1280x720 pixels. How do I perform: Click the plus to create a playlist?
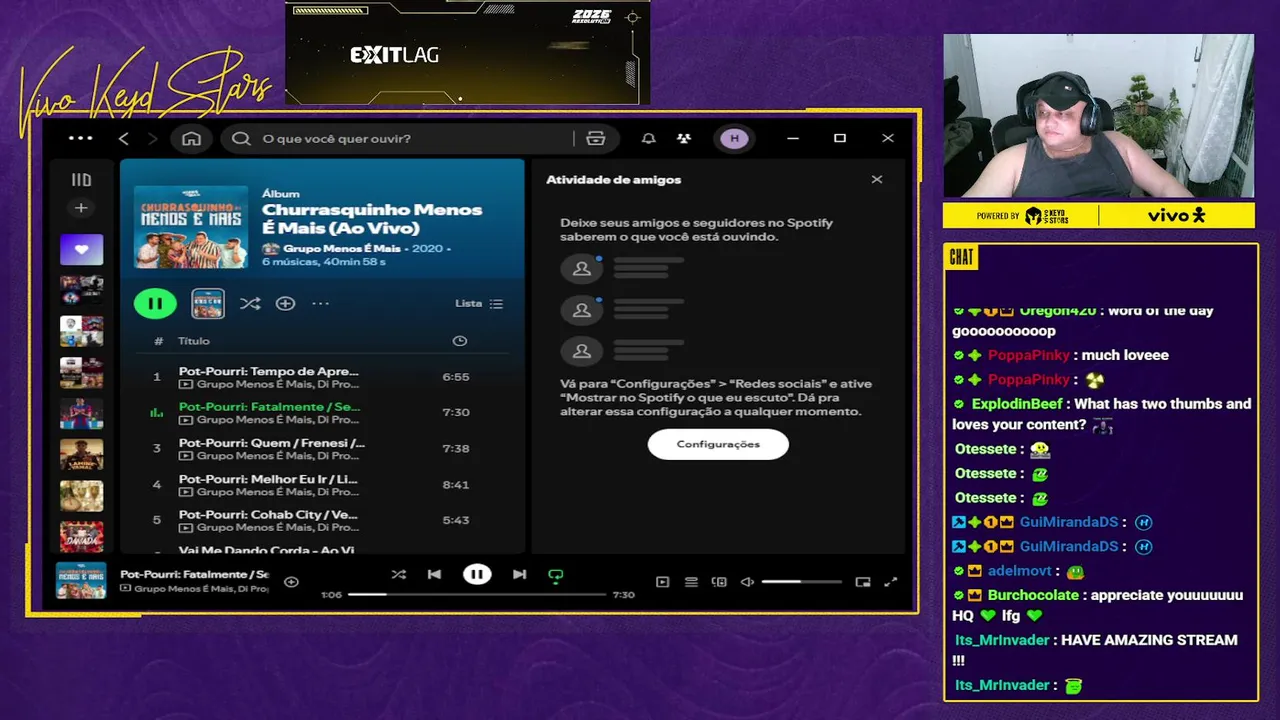pos(81,208)
